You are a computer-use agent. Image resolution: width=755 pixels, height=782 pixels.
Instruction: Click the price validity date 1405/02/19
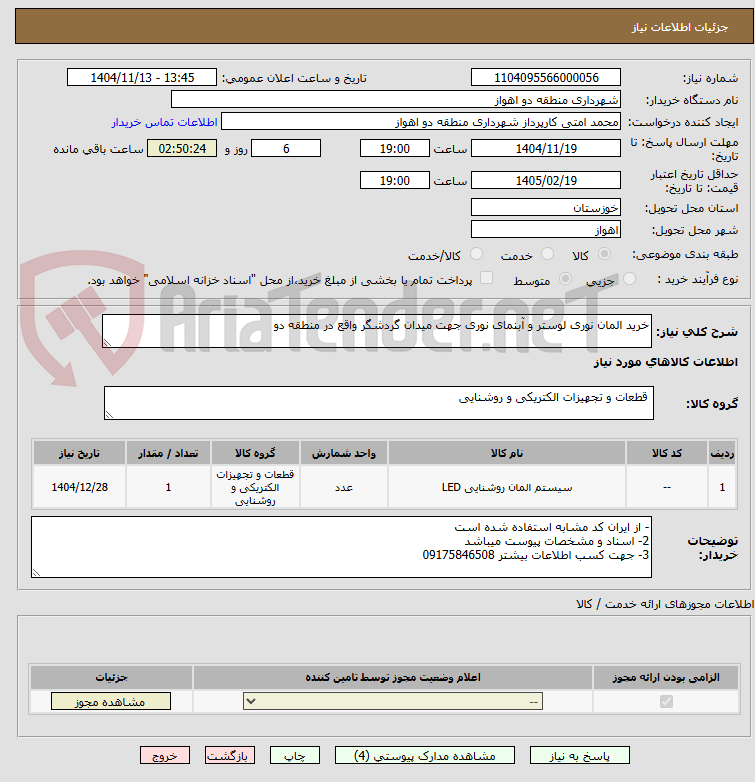point(546,180)
